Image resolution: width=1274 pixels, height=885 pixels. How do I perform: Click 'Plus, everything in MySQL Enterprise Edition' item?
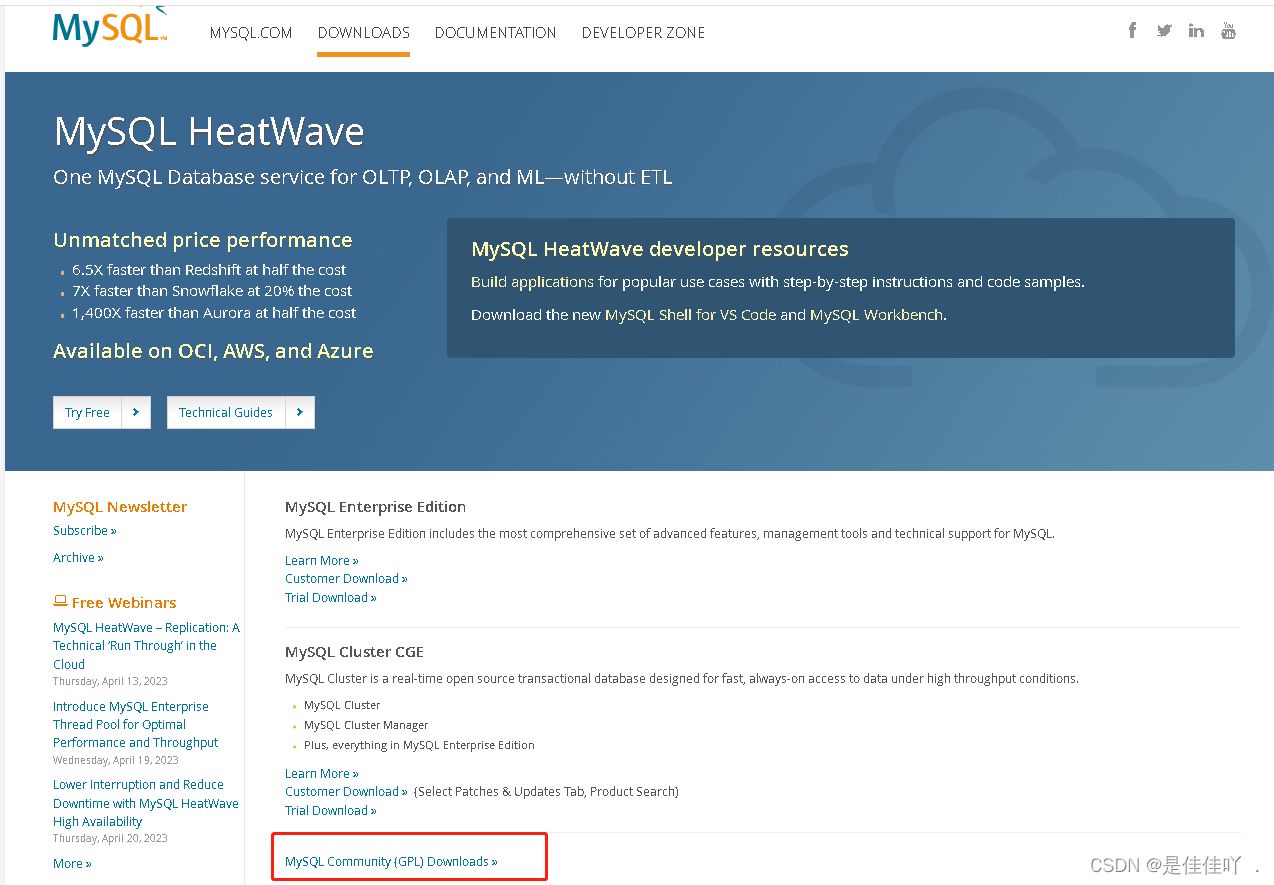(x=419, y=745)
